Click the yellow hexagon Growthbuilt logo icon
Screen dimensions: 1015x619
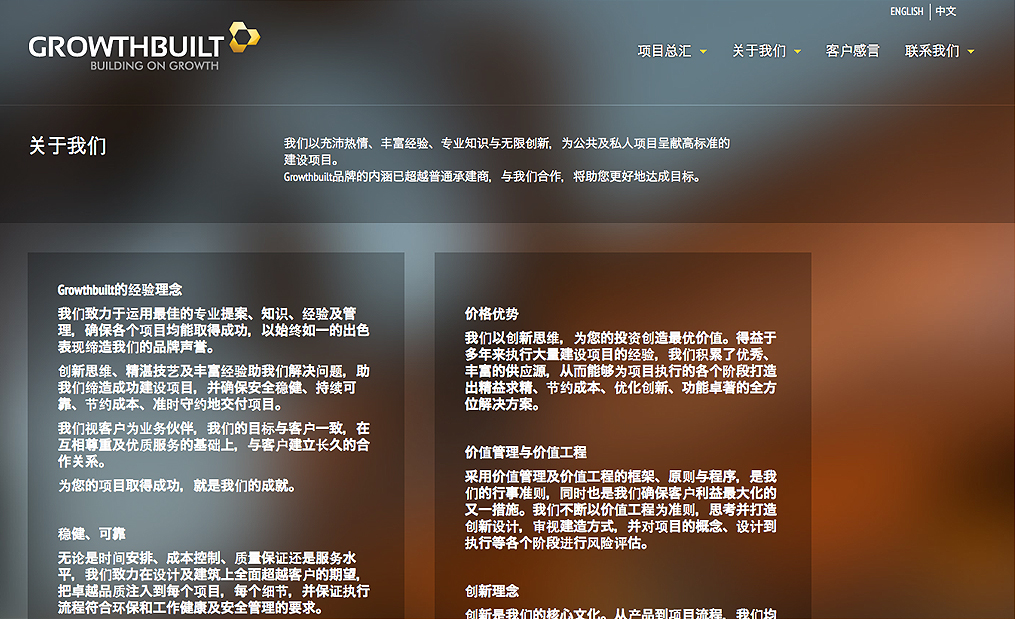point(244,37)
